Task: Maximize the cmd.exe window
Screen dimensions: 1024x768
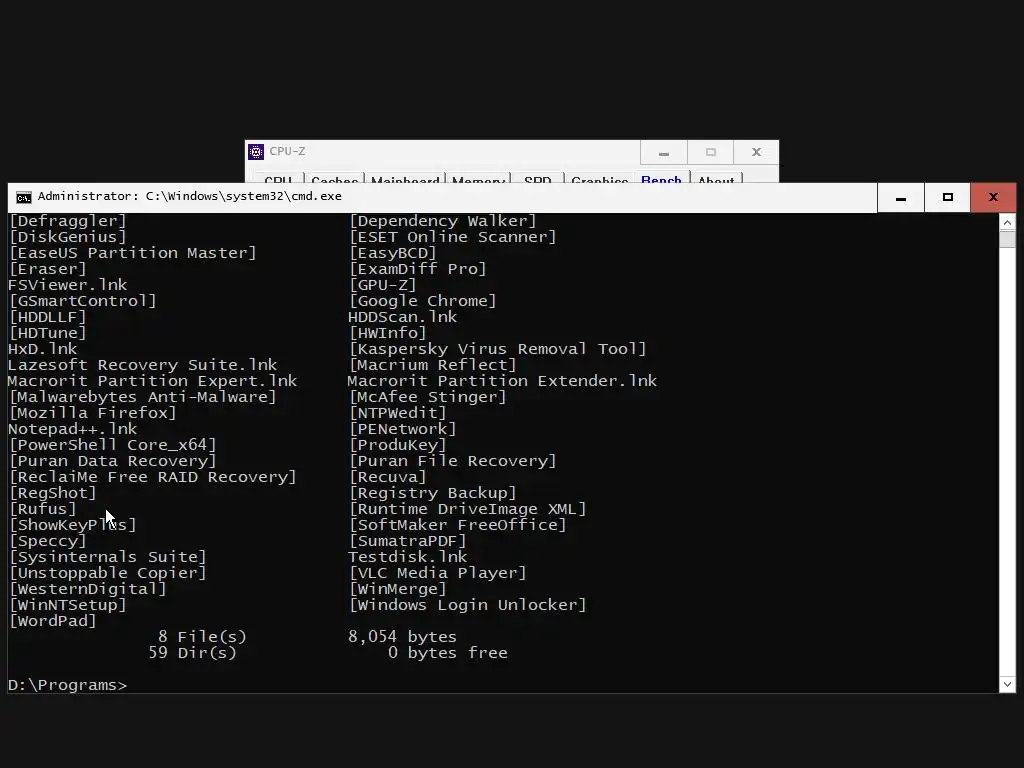Action: [948, 198]
